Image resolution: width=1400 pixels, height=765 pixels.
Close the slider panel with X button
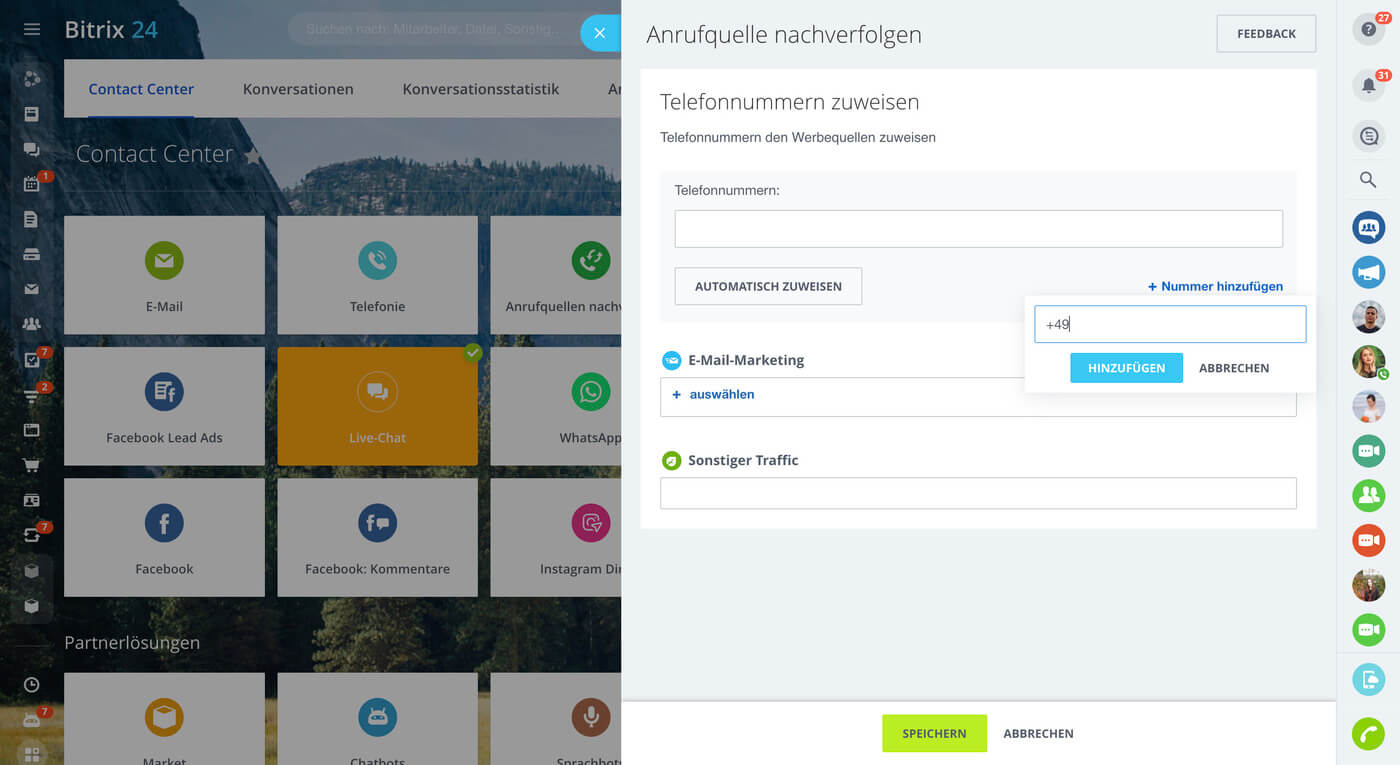pos(599,33)
